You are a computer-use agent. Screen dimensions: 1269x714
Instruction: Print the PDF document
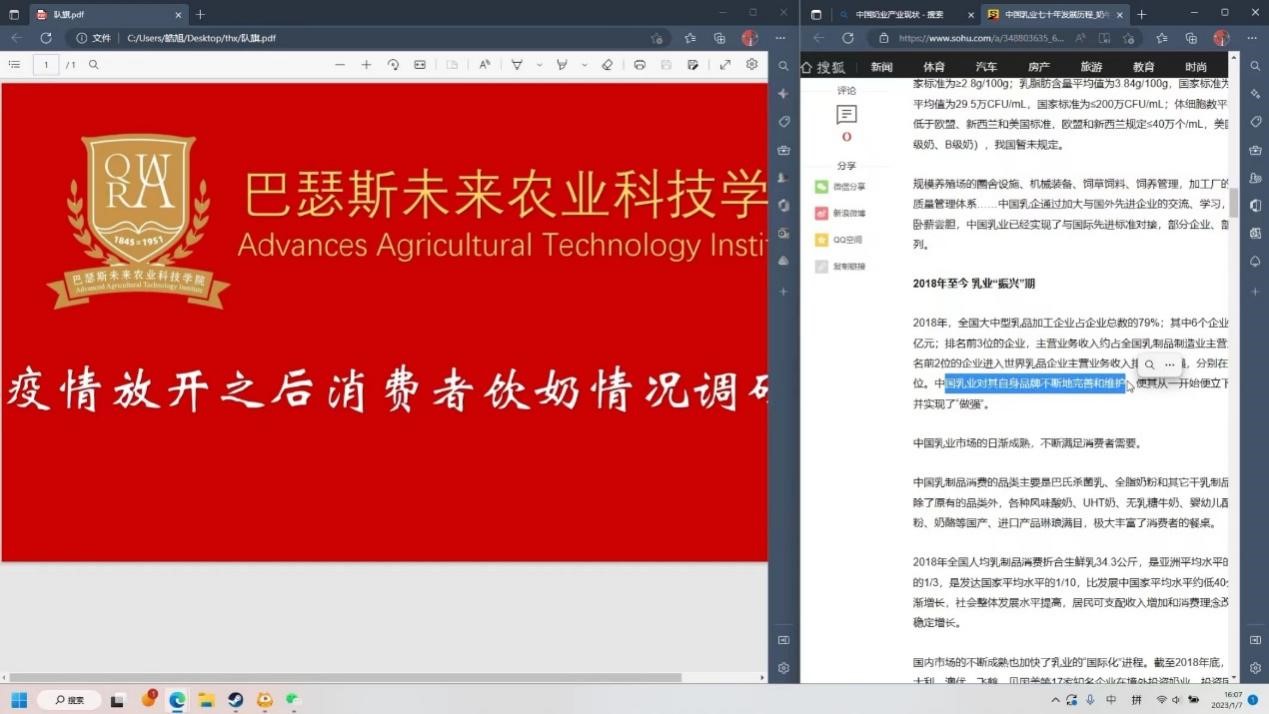(640, 65)
